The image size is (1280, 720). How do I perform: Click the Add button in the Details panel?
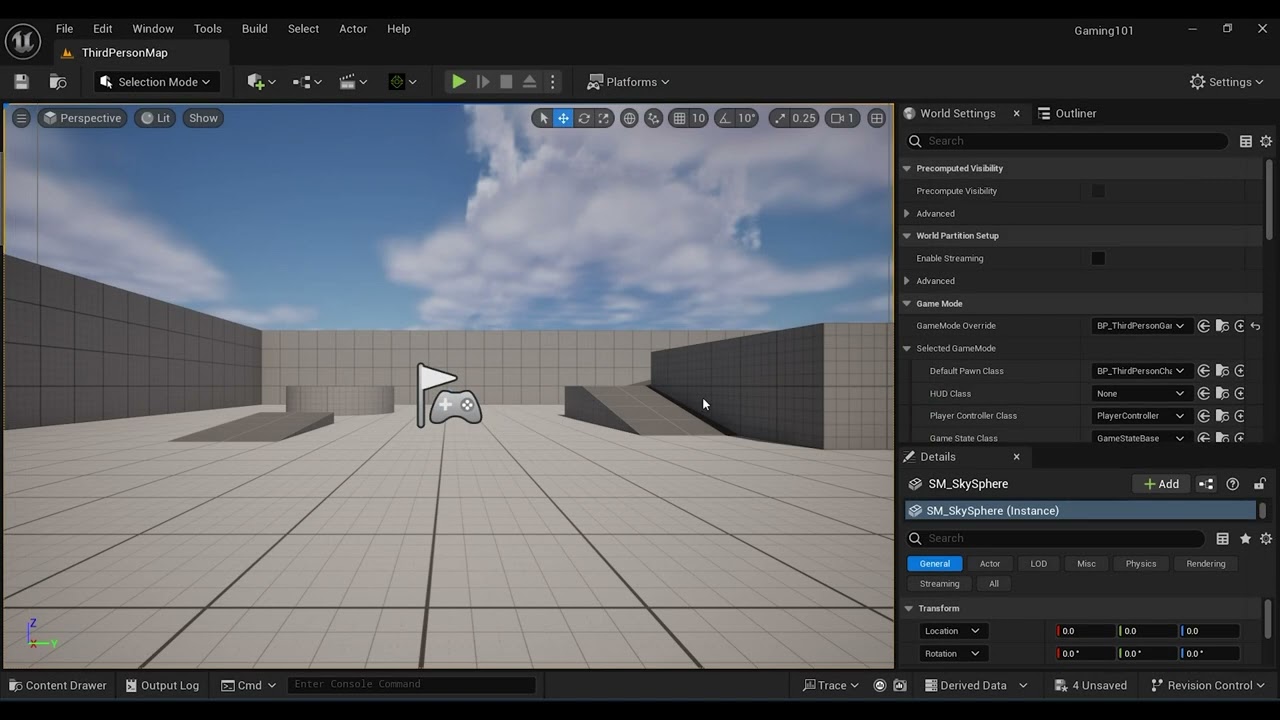click(1161, 484)
